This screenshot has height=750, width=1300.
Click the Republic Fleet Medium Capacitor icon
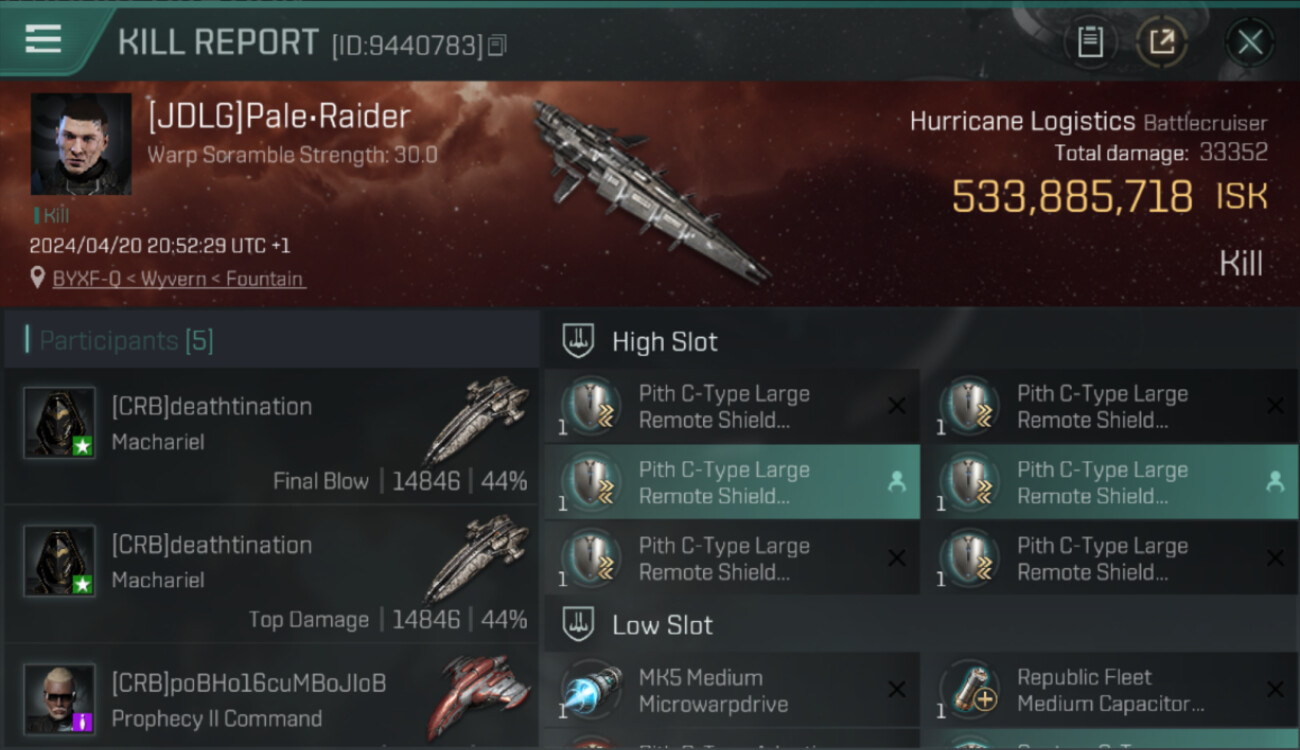[x=969, y=690]
